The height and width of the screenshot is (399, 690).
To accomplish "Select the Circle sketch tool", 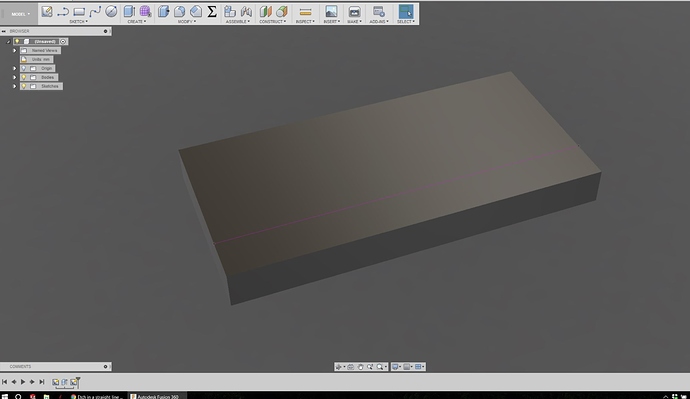I will (x=111, y=11).
